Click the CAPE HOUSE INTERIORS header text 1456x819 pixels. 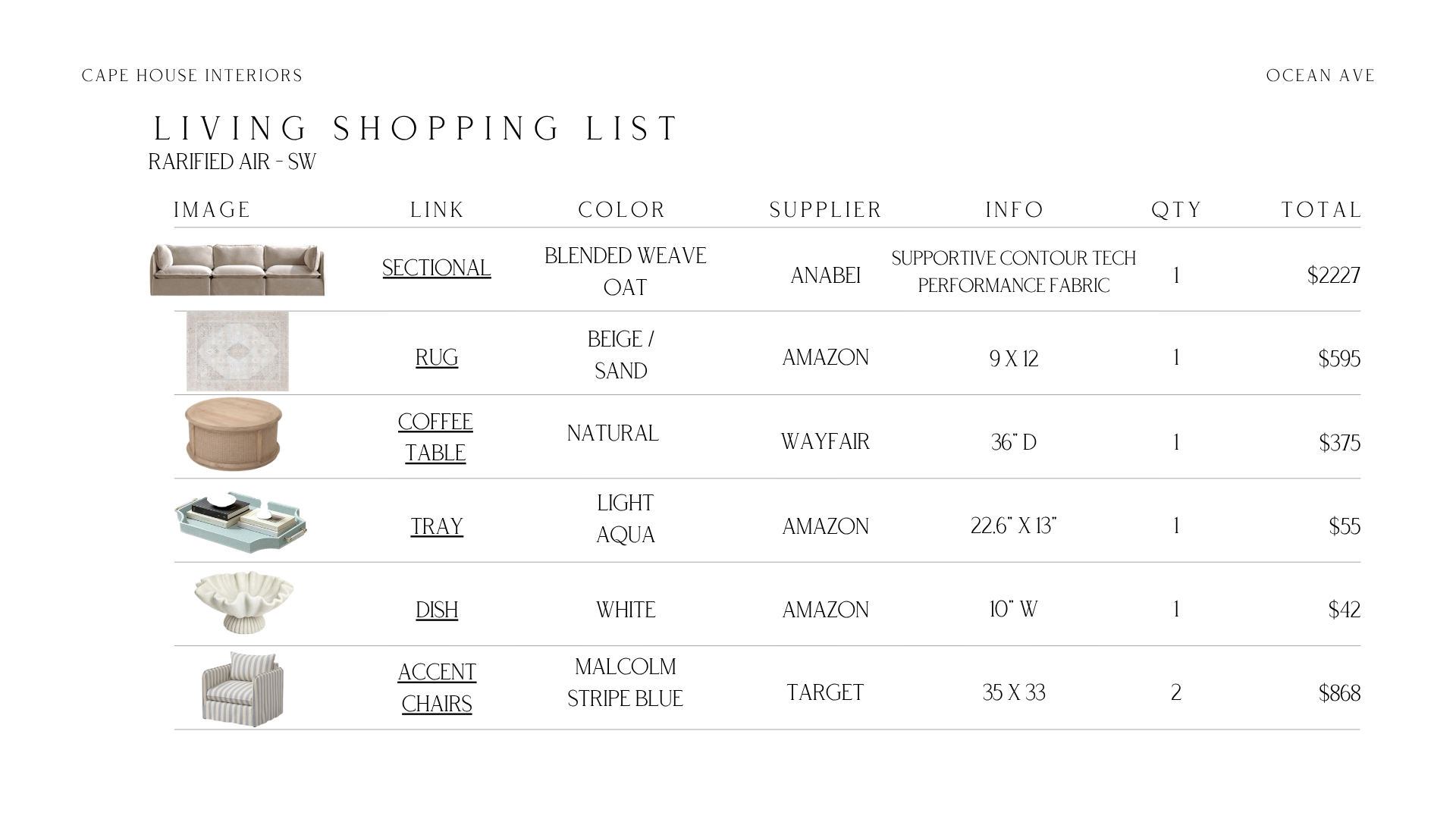[x=193, y=76]
